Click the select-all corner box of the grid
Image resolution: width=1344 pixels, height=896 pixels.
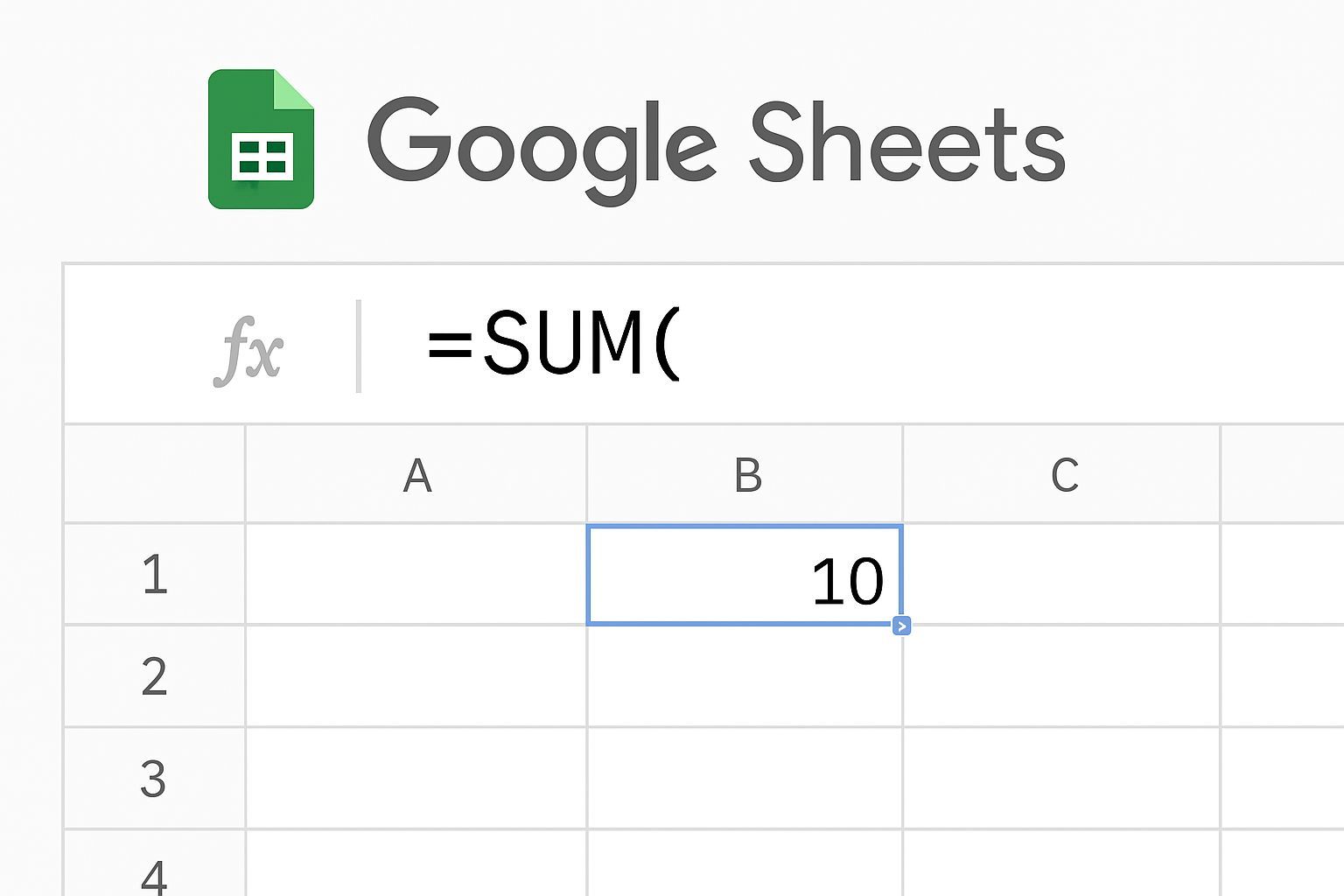(x=155, y=474)
